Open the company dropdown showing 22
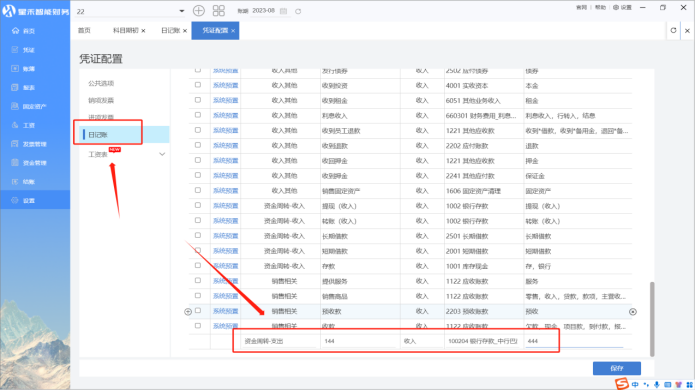695x390 pixels. 130,11
